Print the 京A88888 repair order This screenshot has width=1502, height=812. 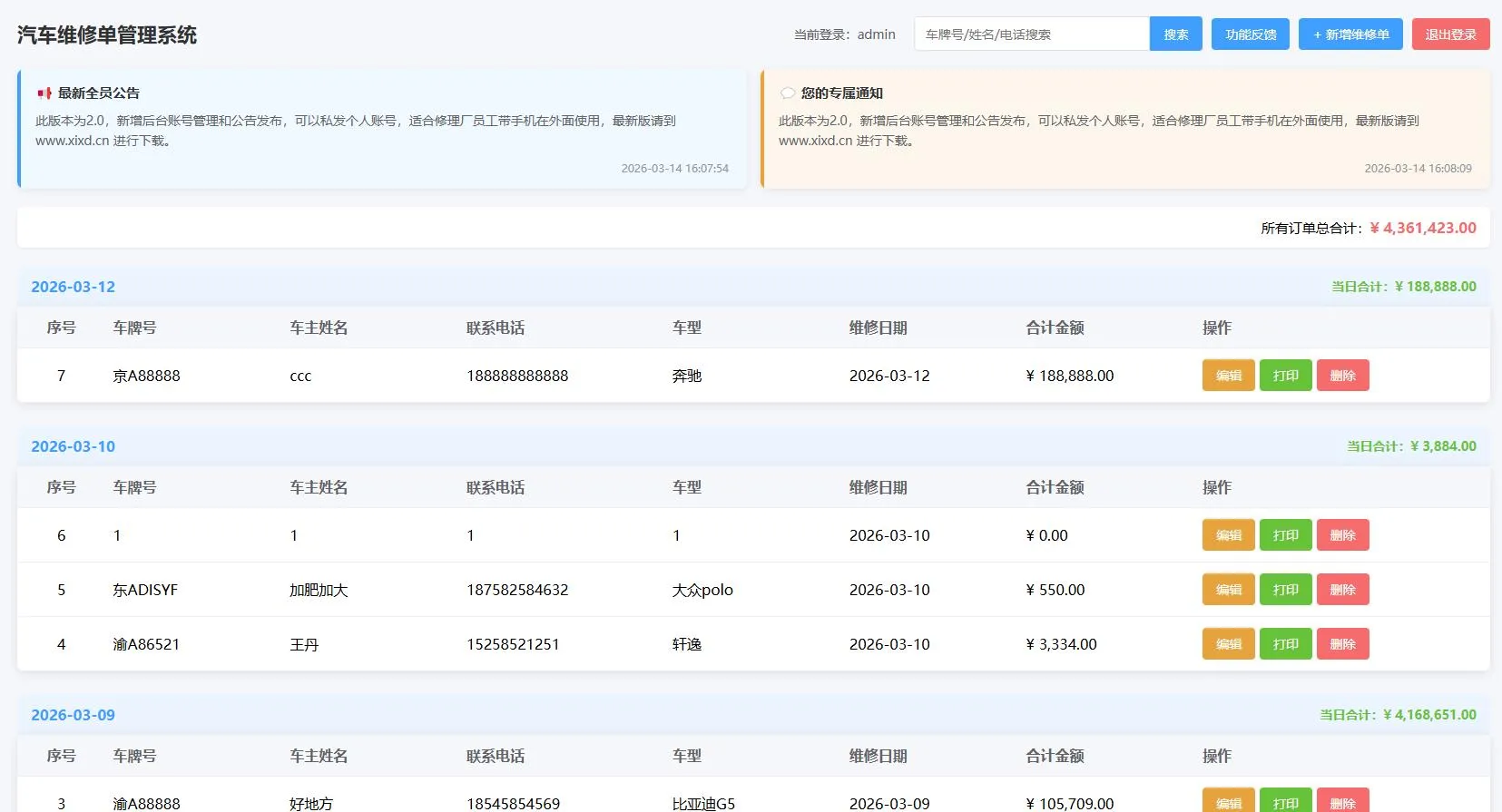pos(1285,376)
